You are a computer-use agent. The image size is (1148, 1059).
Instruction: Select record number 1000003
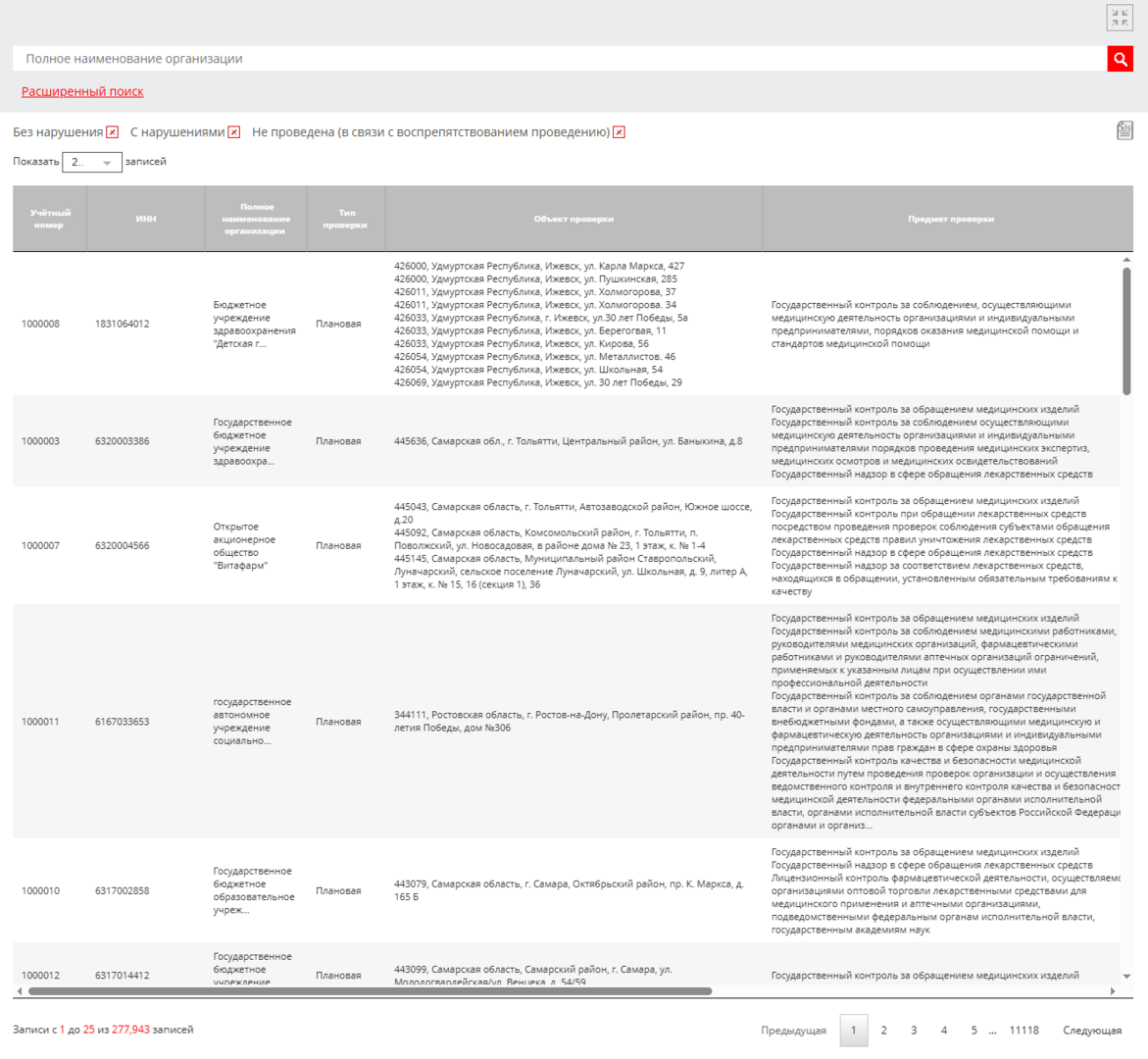(x=40, y=441)
